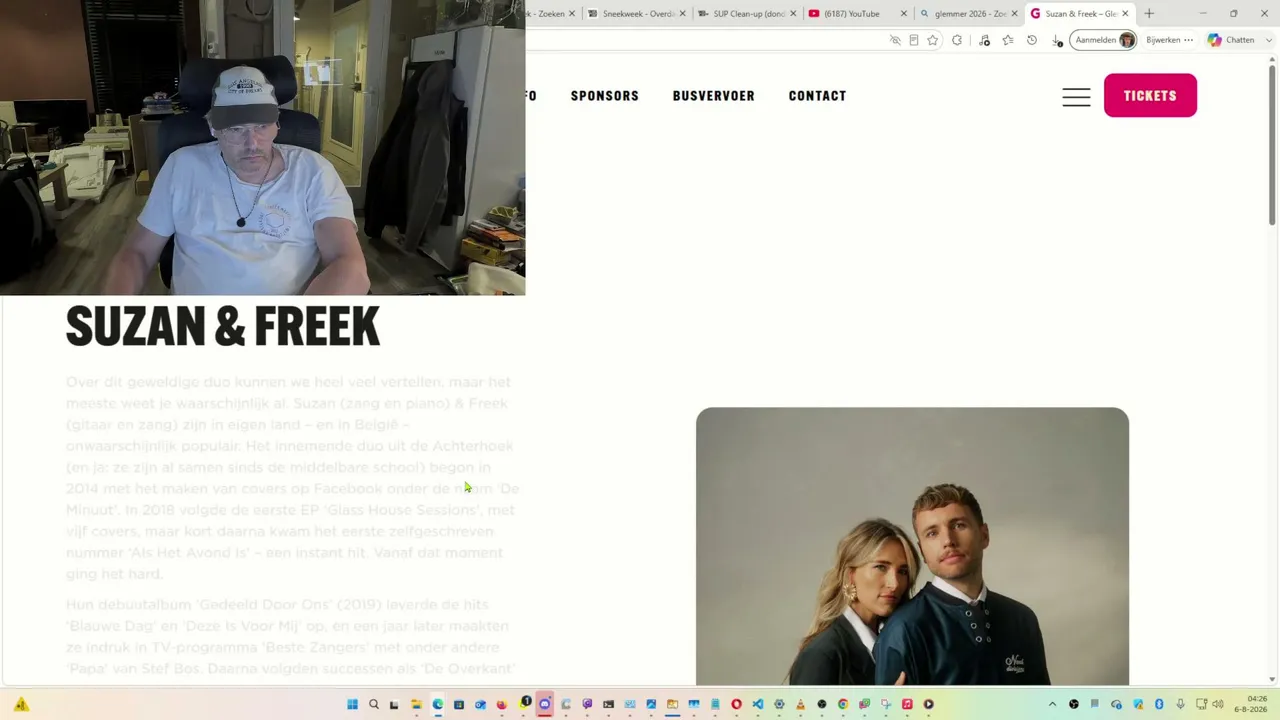Image resolution: width=1280 pixels, height=720 pixels.
Task: Switch to the SUP Clean-up tab
Action: coord(748,14)
